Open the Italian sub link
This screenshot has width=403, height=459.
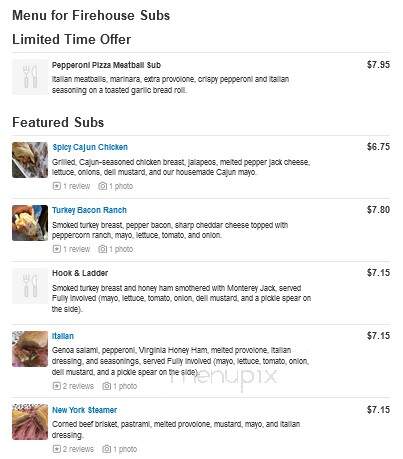point(63,336)
